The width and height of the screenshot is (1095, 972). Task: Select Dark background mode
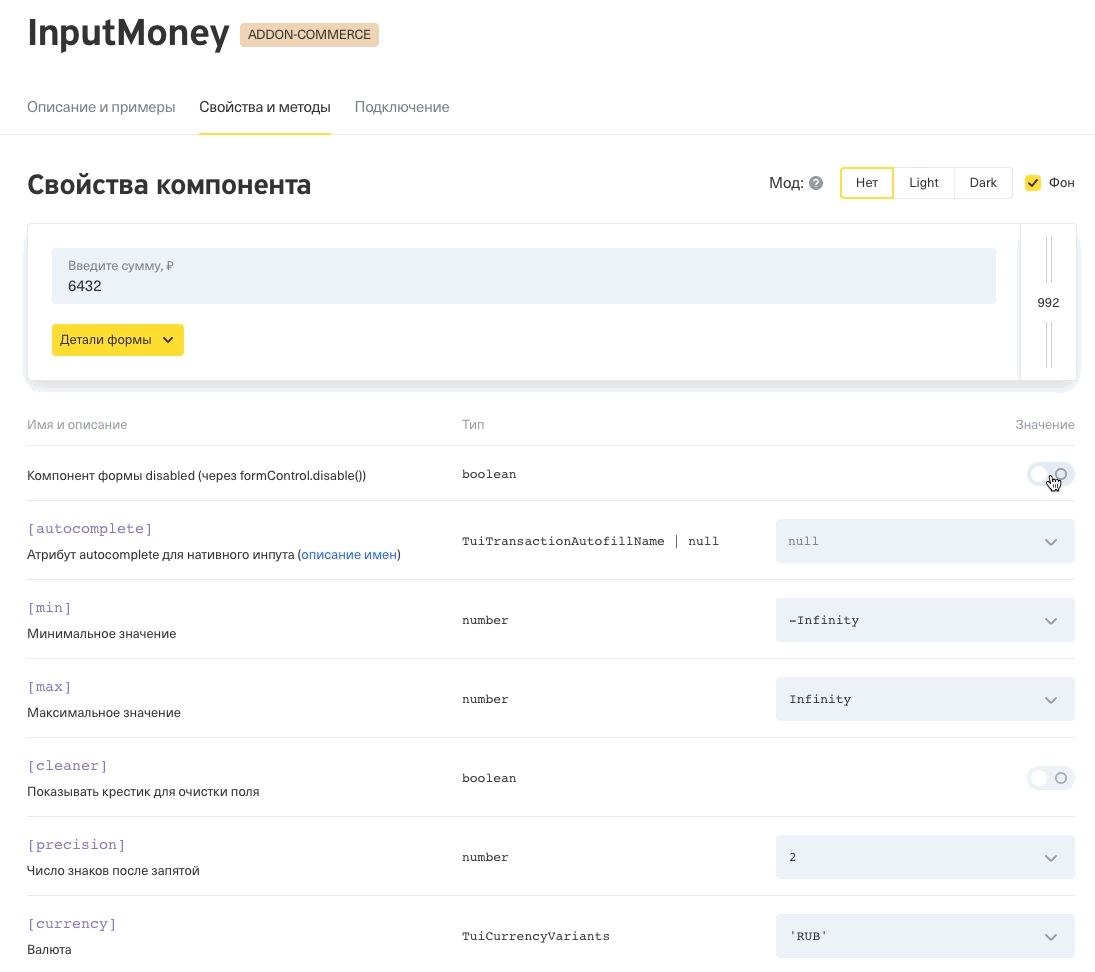(982, 183)
